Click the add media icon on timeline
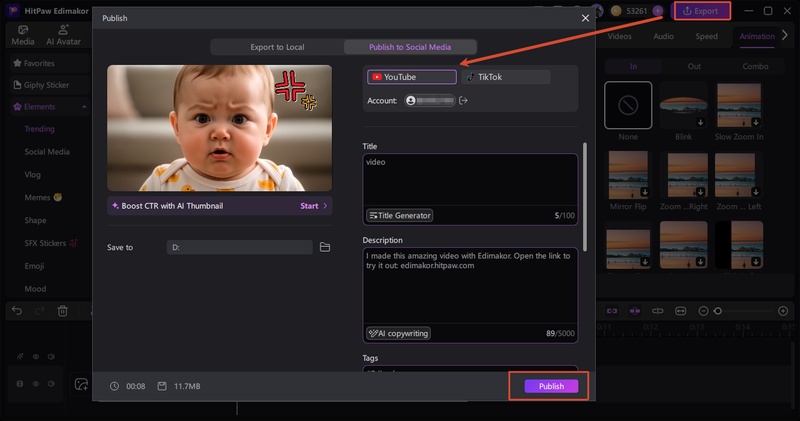Viewport: 800px width, 421px height. point(81,384)
